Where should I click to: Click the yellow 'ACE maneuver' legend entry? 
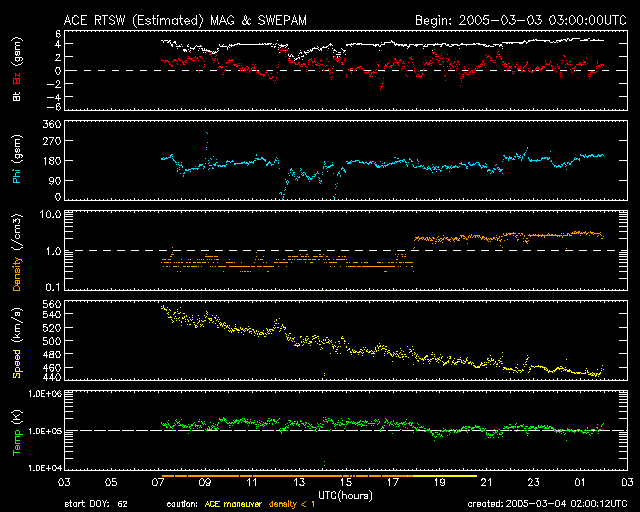click(233, 504)
